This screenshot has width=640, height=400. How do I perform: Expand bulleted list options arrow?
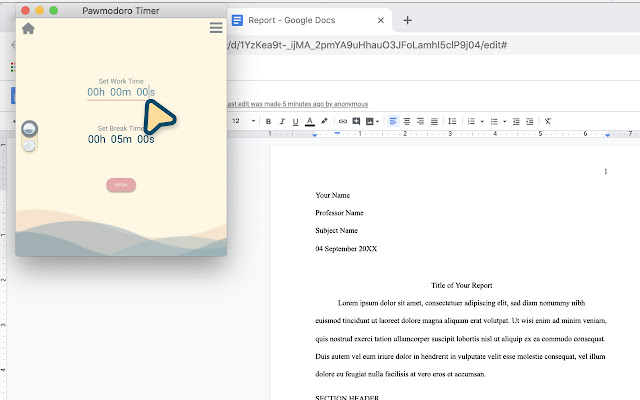point(504,122)
